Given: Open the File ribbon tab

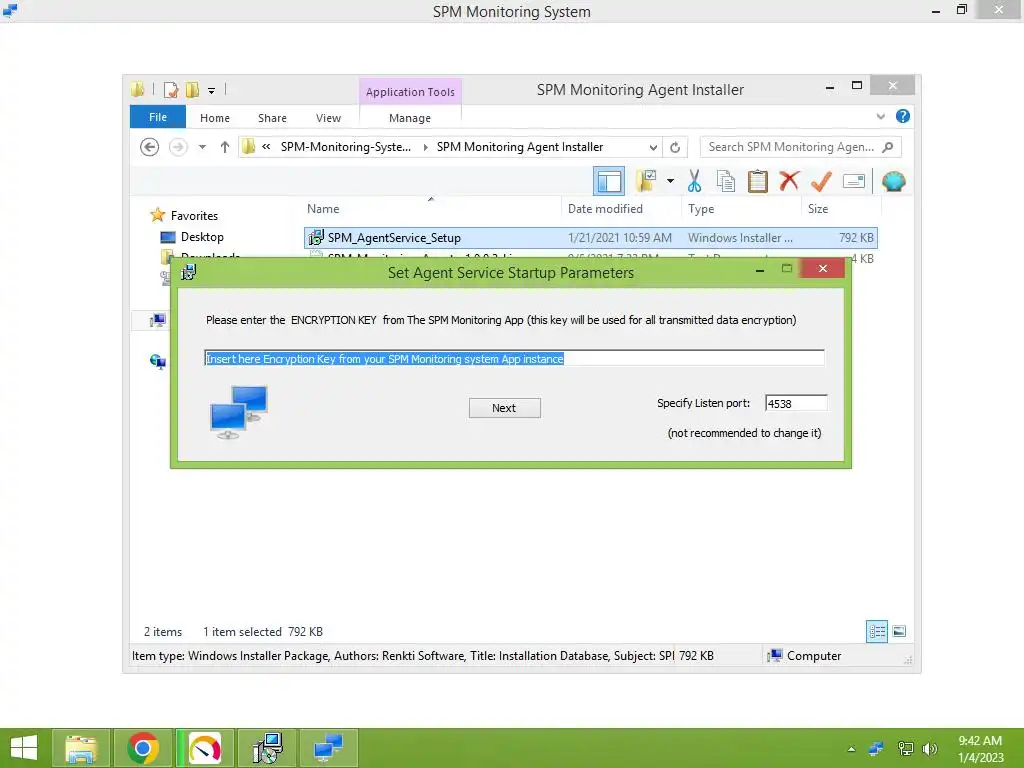Looking at the screenshot, I should [157, 118].
